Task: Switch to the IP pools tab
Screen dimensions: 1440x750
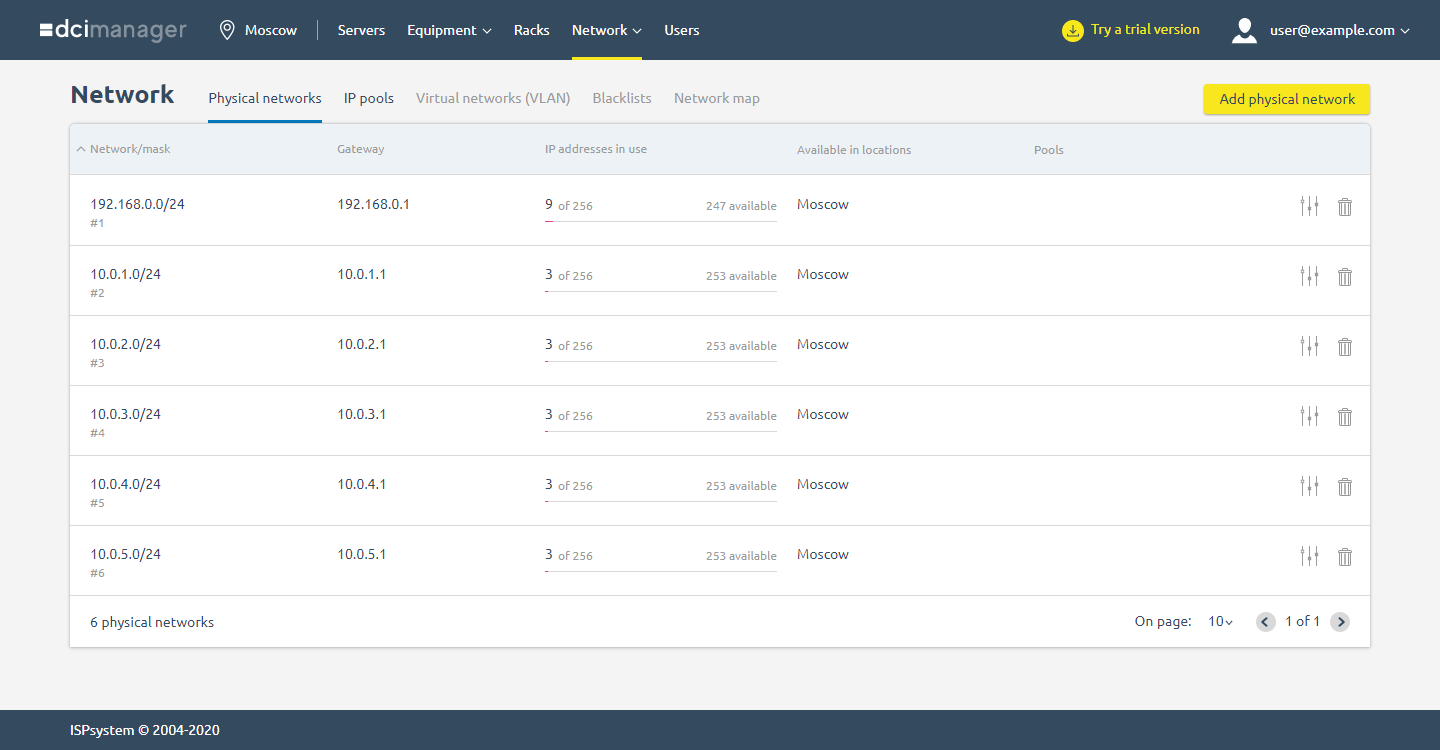Action: click(369, 98)
